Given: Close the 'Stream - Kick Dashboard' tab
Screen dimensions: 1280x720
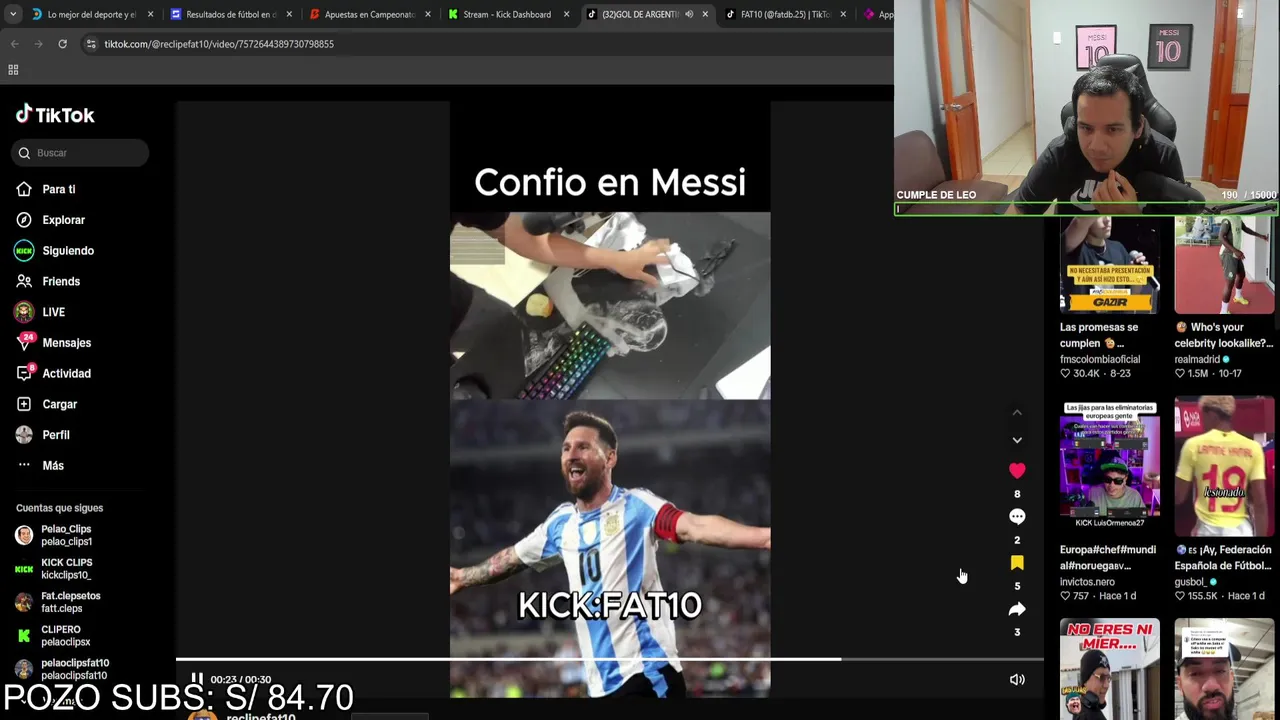Looking at the screenshot, I should 566,14.
